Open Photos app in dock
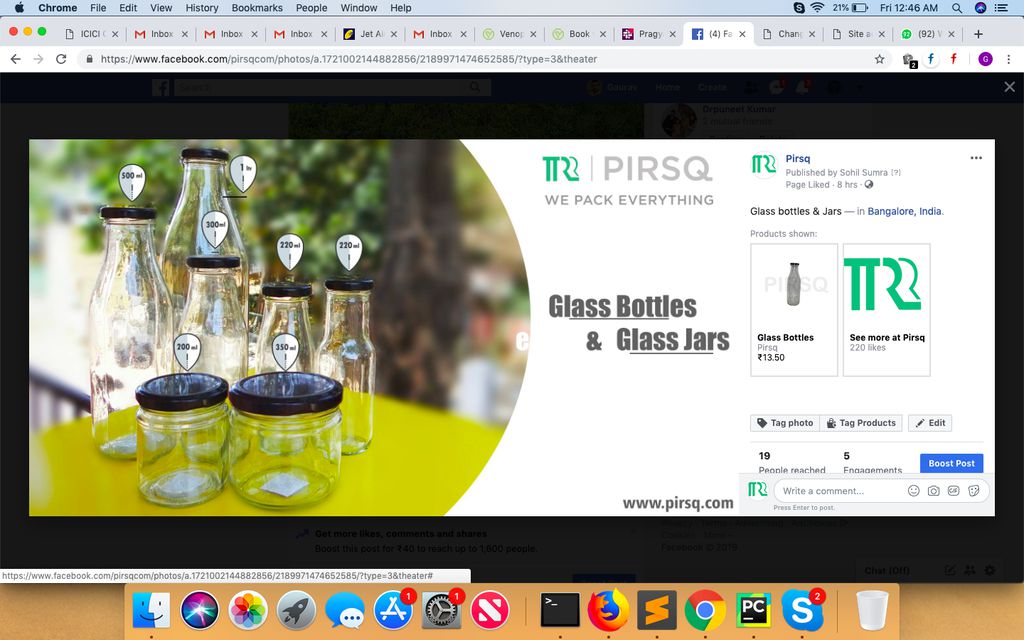Image resolution: width=1024 pixels, height=640 pixels. (x=248, y=611)
